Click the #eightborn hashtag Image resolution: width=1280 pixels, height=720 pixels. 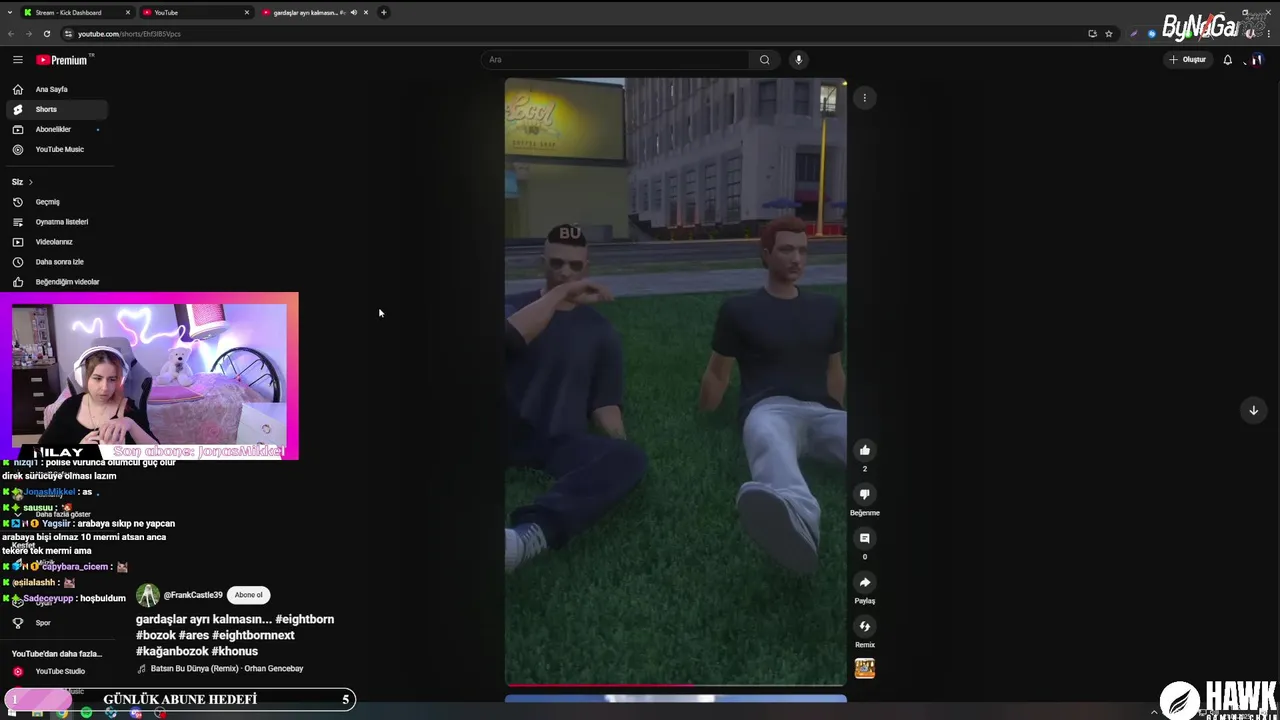[304, 620]
